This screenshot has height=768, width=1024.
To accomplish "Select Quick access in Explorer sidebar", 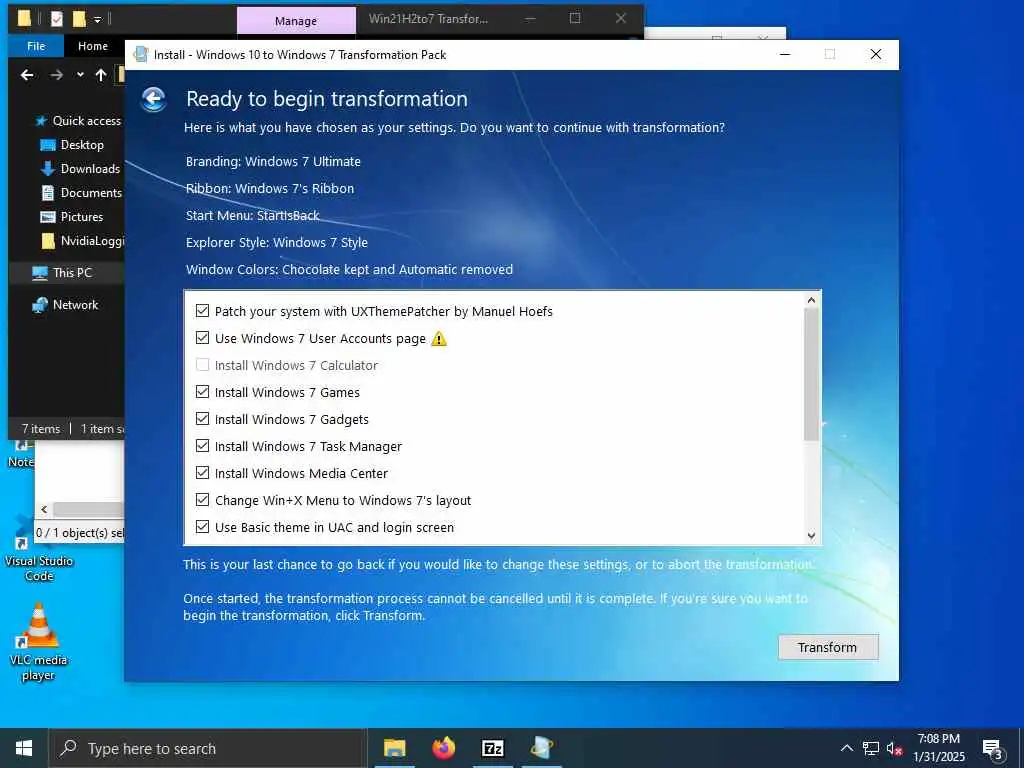I will 79,121.
